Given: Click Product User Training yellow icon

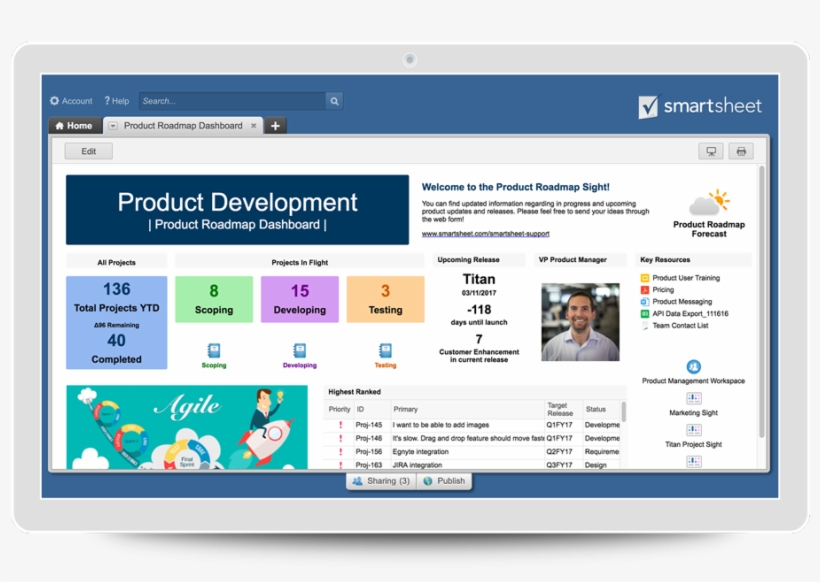Looking at the screenshot, I should coord(645,278).
